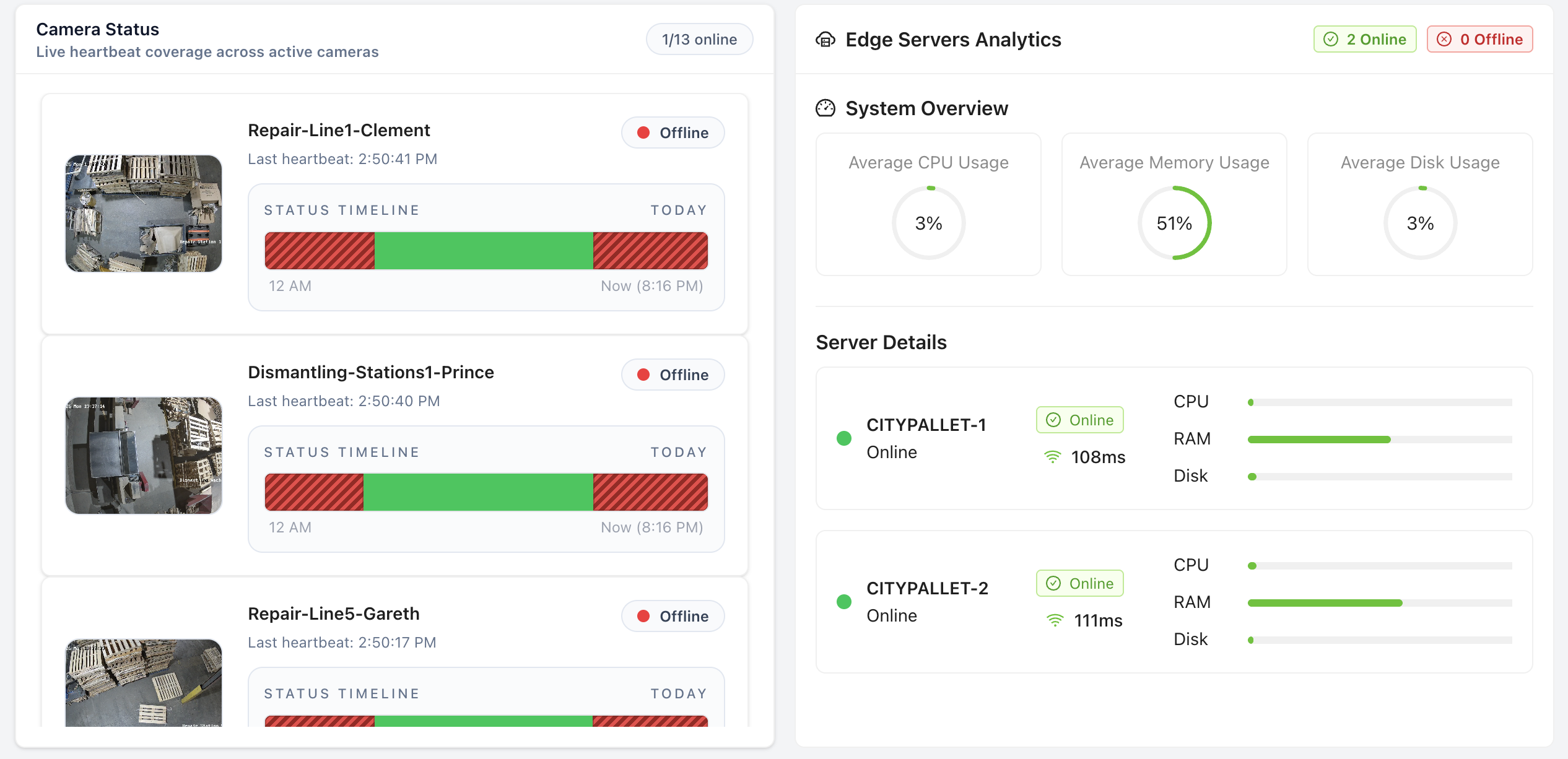1568x759 pixels.
Task: Toggle the Offline status pill on Dismantling-Stations1-Prince
Action: 673,374
